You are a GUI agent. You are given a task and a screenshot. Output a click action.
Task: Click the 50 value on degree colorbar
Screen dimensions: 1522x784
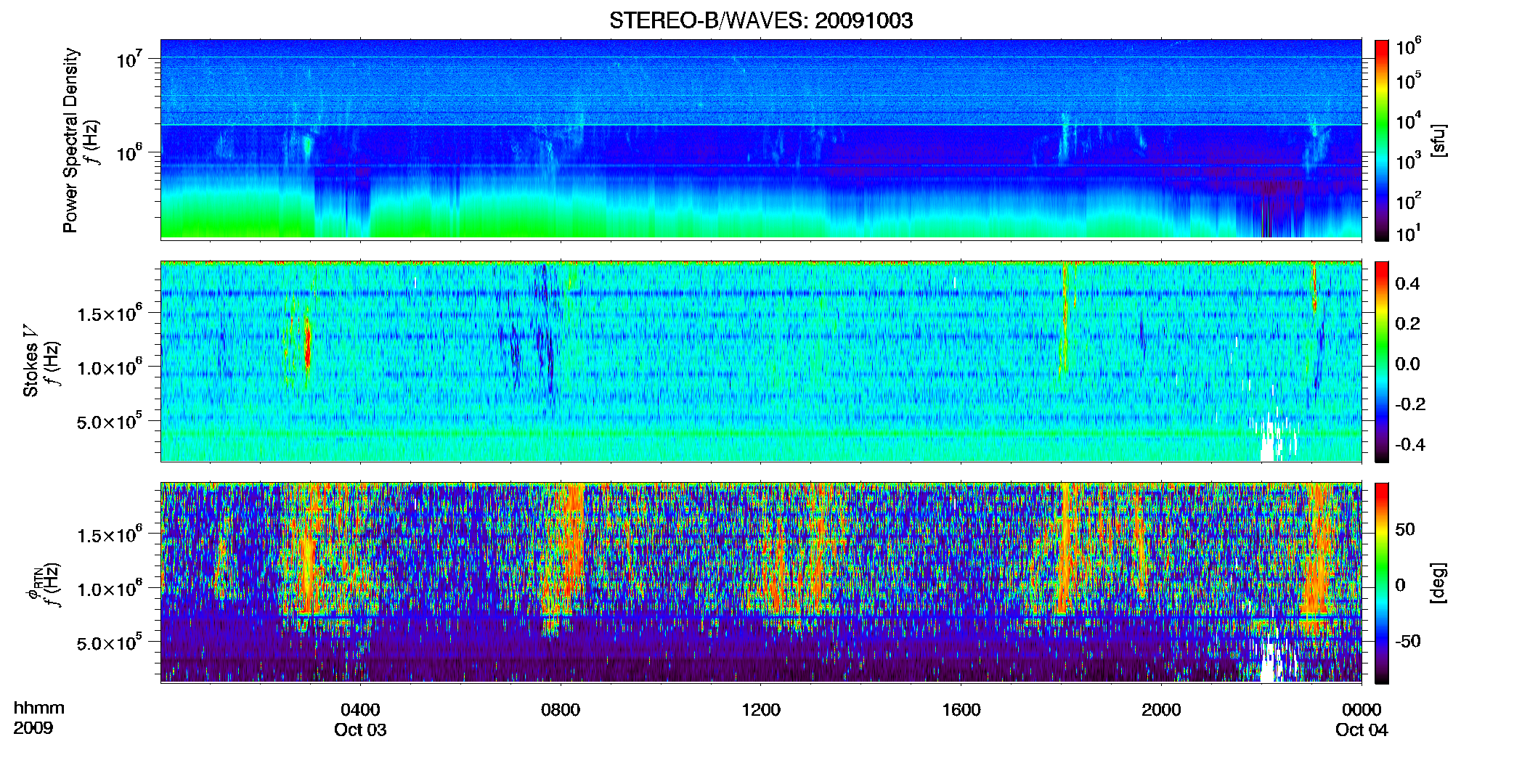tap(1405, 529)
